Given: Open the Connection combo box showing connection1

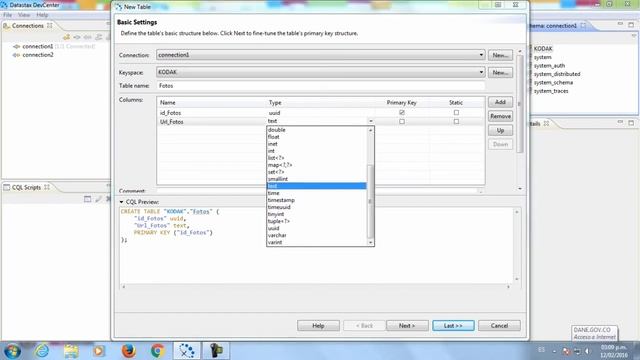Looking at the screenshot, I should [x=320, y=55].
